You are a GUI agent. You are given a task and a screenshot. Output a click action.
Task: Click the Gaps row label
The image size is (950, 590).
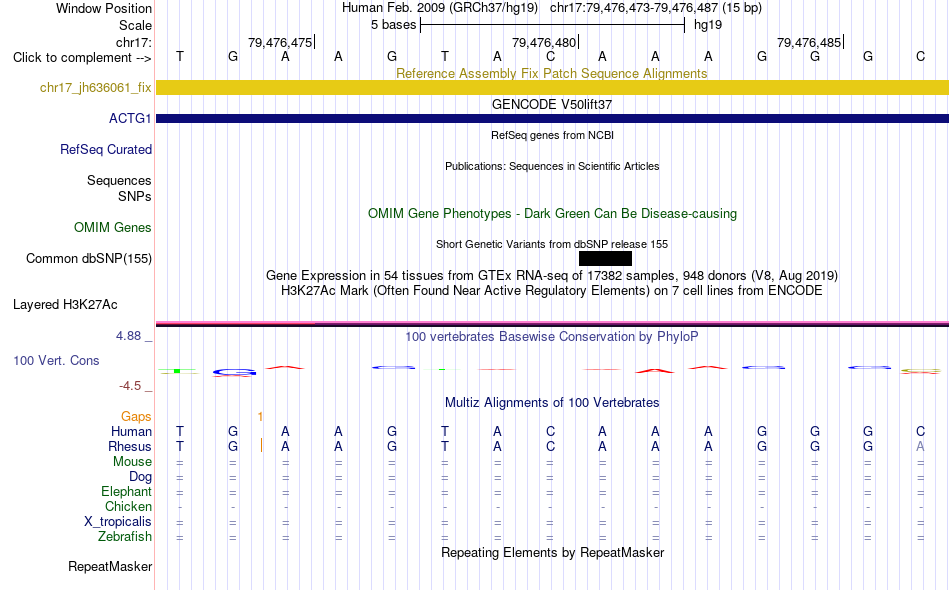tap(136, 416)
